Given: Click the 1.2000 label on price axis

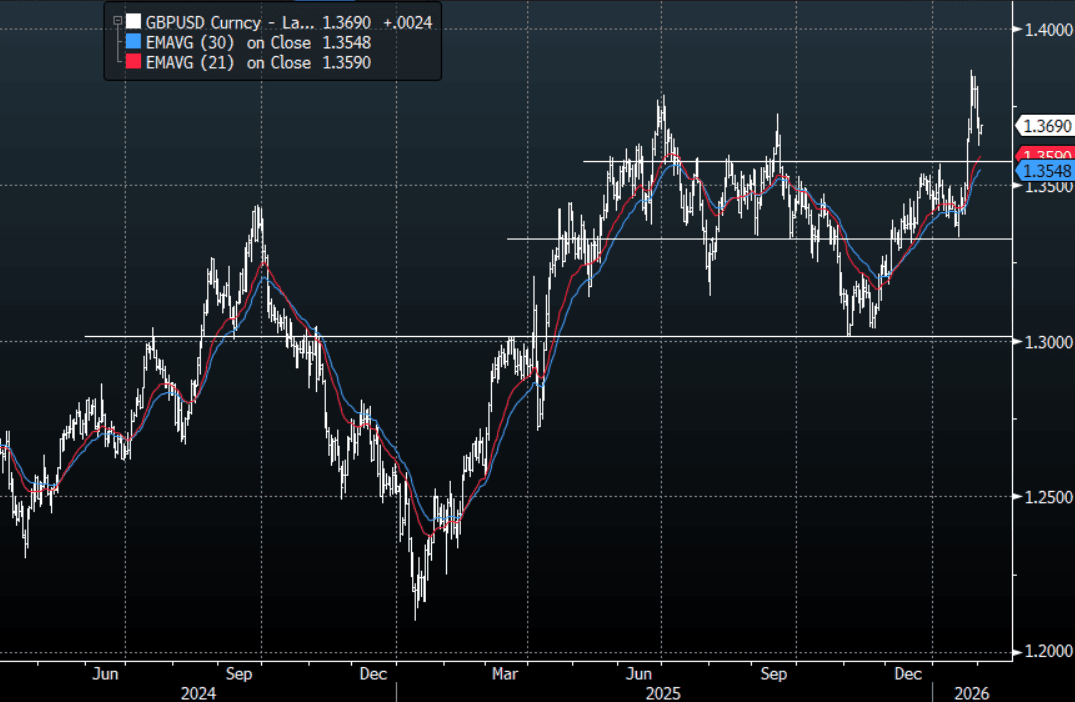Looking at the screenshot, I should point(1044,652).
